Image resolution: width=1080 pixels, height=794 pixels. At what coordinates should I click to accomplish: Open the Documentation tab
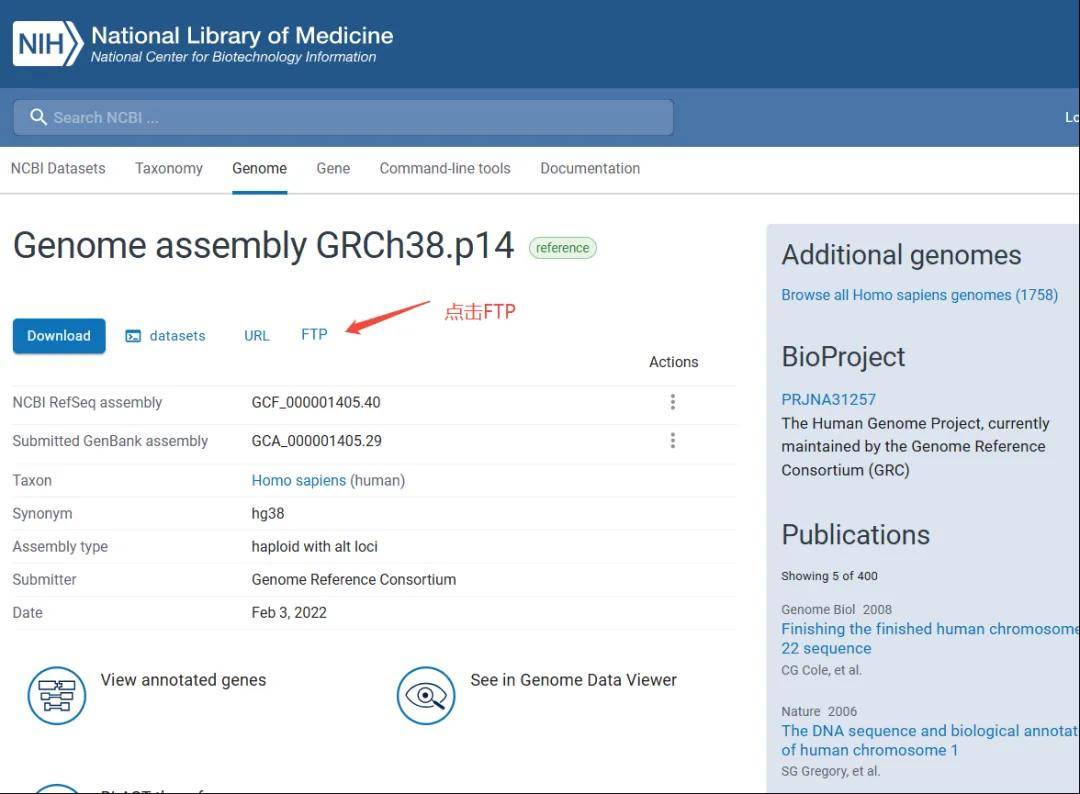click(590, 169)
